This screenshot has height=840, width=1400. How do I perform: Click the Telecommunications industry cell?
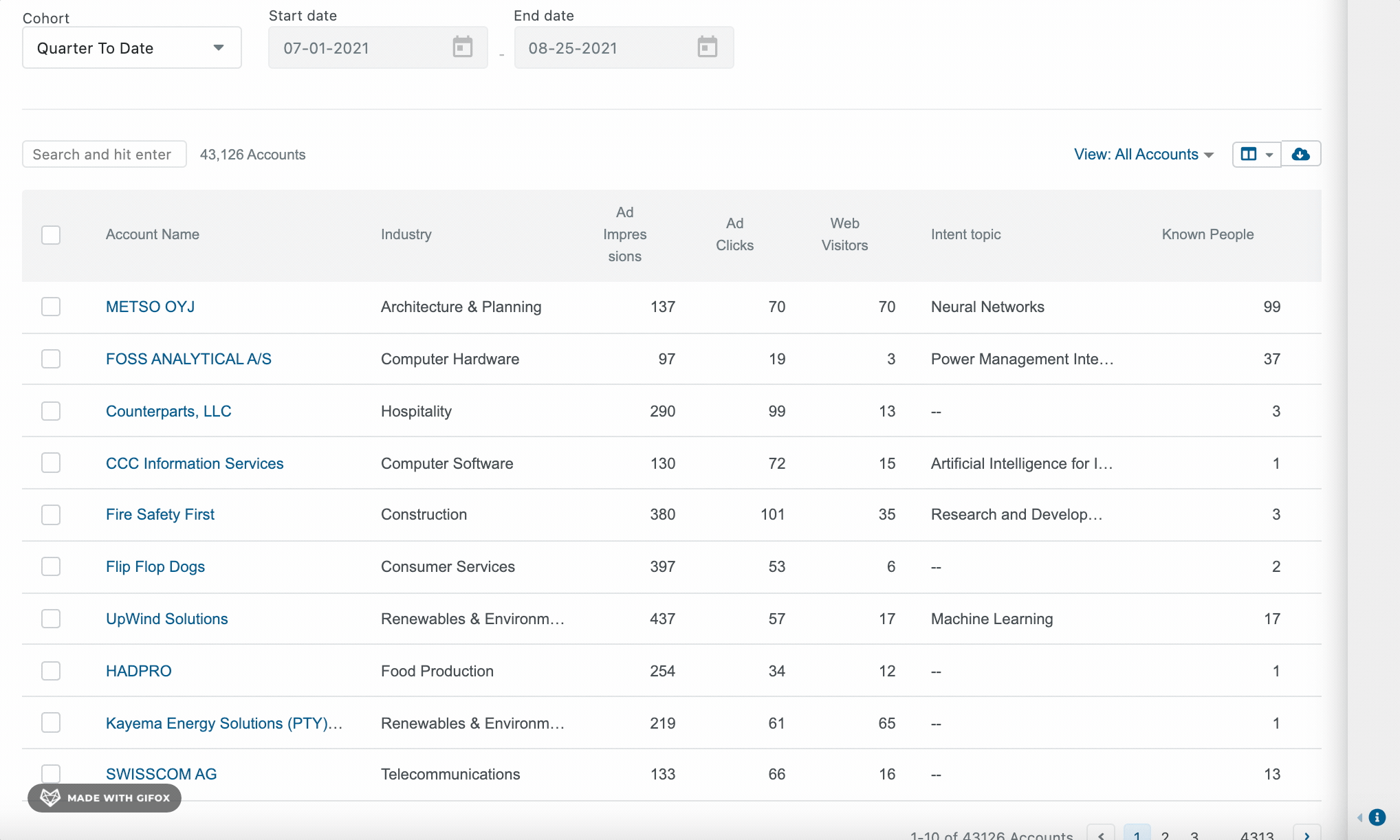[x=450, y=774]
